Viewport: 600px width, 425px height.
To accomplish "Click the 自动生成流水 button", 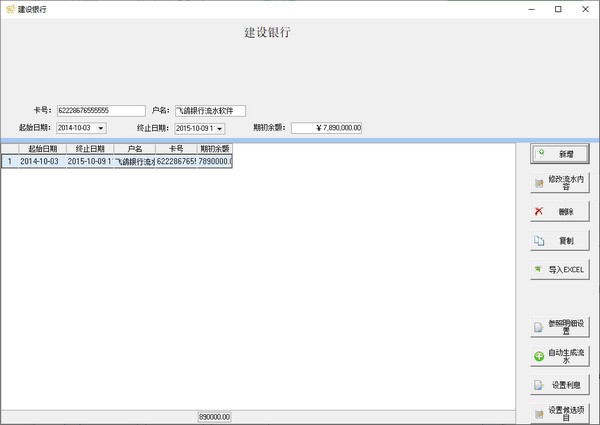I will (x=559, y=356).
